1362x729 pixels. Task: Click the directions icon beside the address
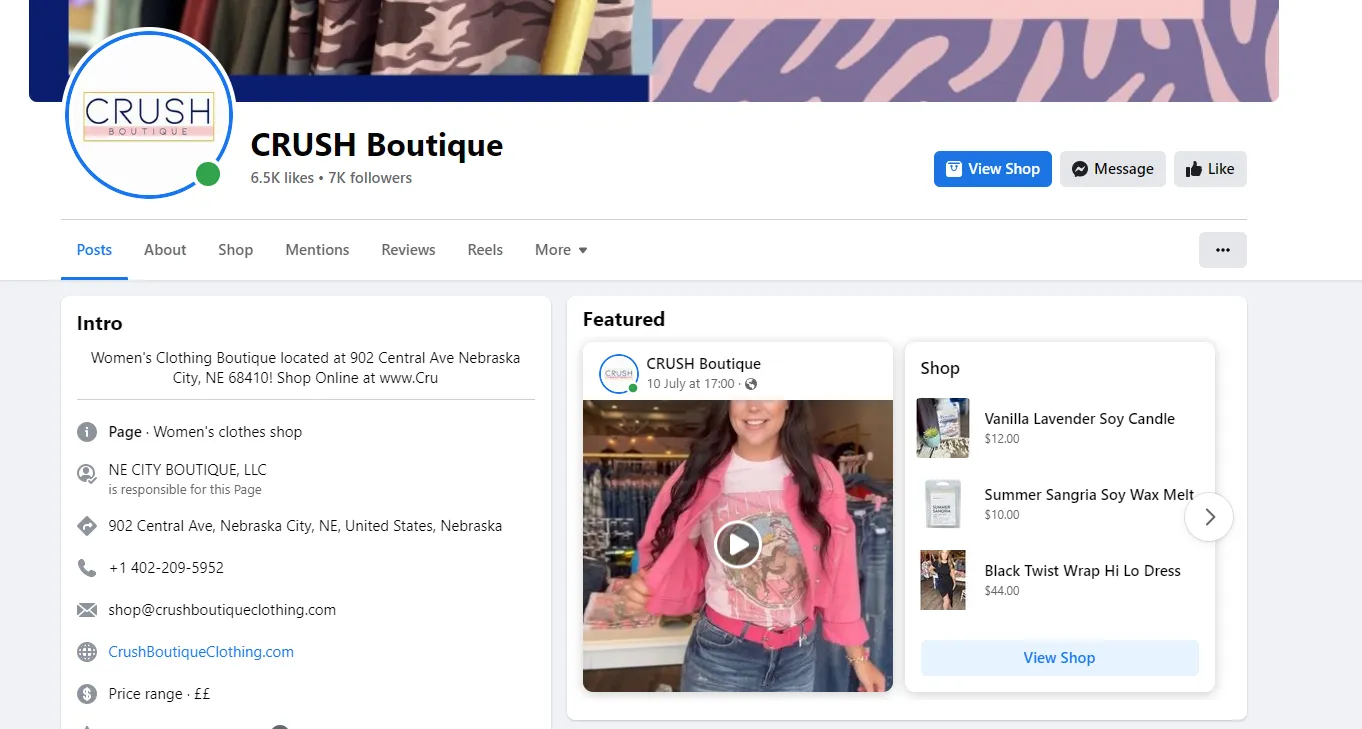click(87, 526)
